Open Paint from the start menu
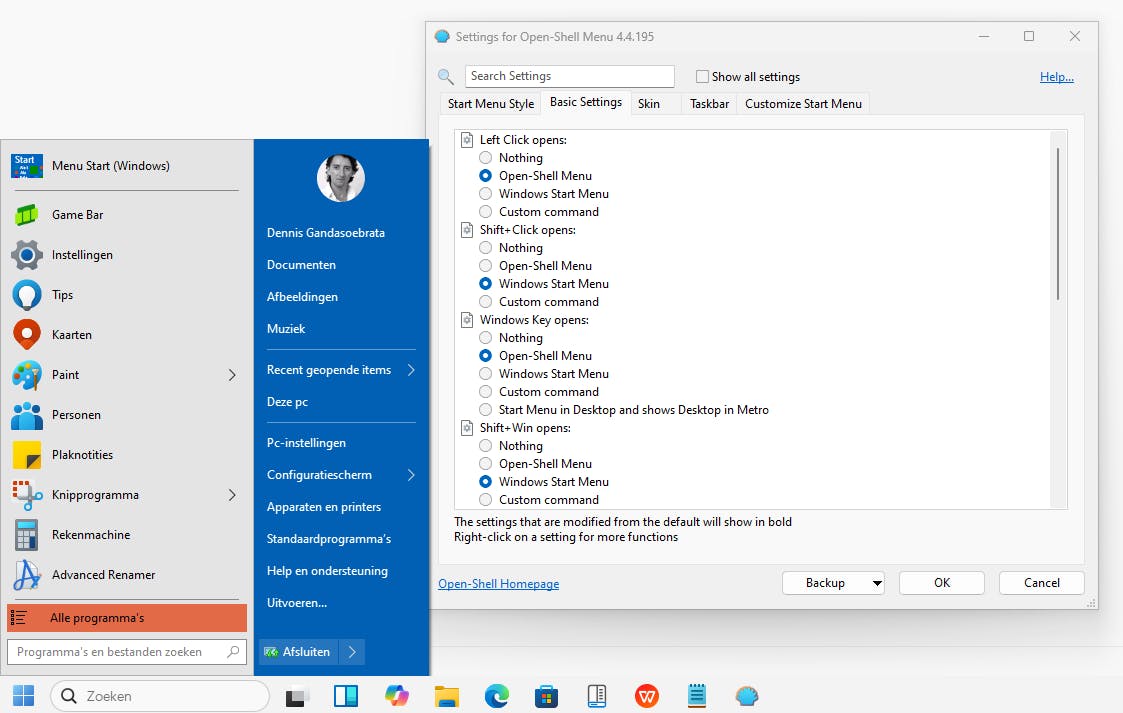Viewport: 1123px width, 713px height. click(x=26, y=374)
